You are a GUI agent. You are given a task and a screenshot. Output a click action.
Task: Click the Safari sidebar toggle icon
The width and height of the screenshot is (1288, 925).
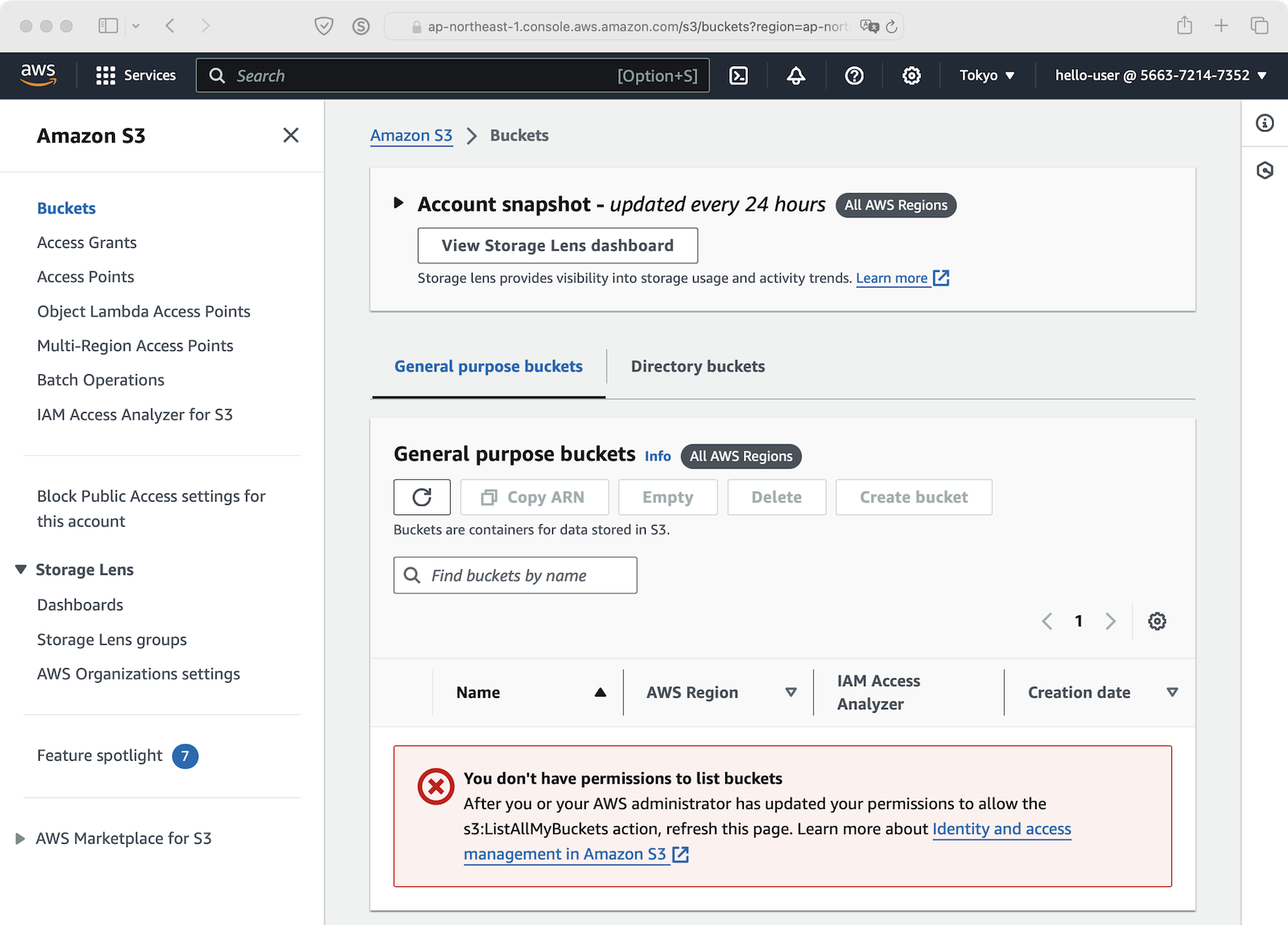108,26
